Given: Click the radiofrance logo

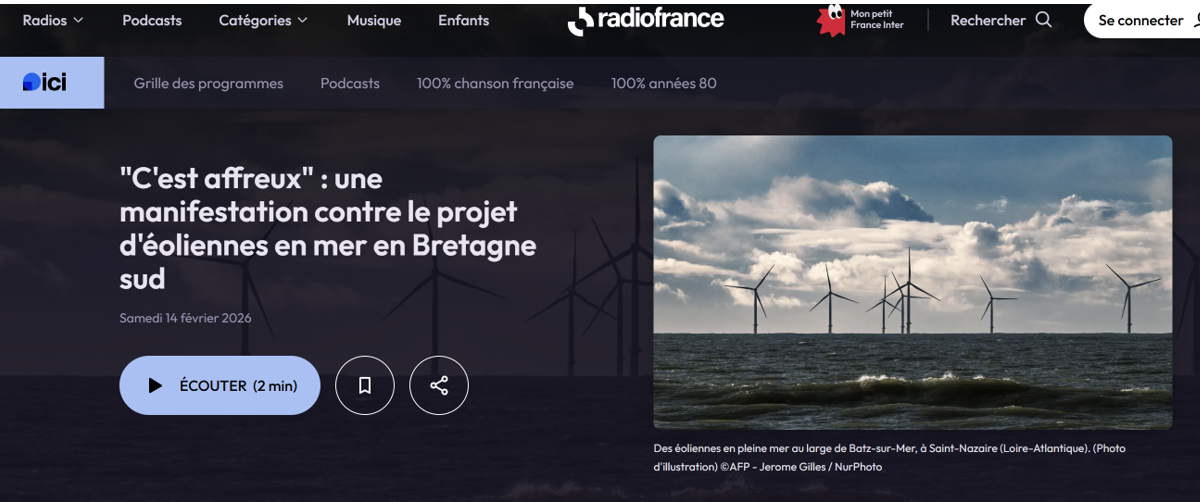Looking at the screenshot, I should coord(646,19).
